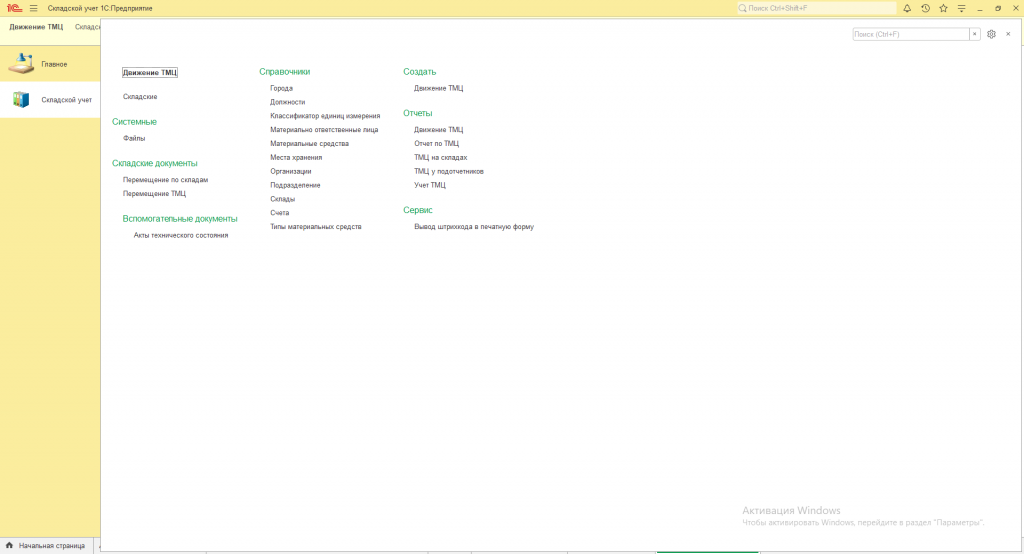The width and height of the screenshot is (1024, 554).
Task: Open the Склады catalog
Action: pyautogui.click(x=283, y=199)
